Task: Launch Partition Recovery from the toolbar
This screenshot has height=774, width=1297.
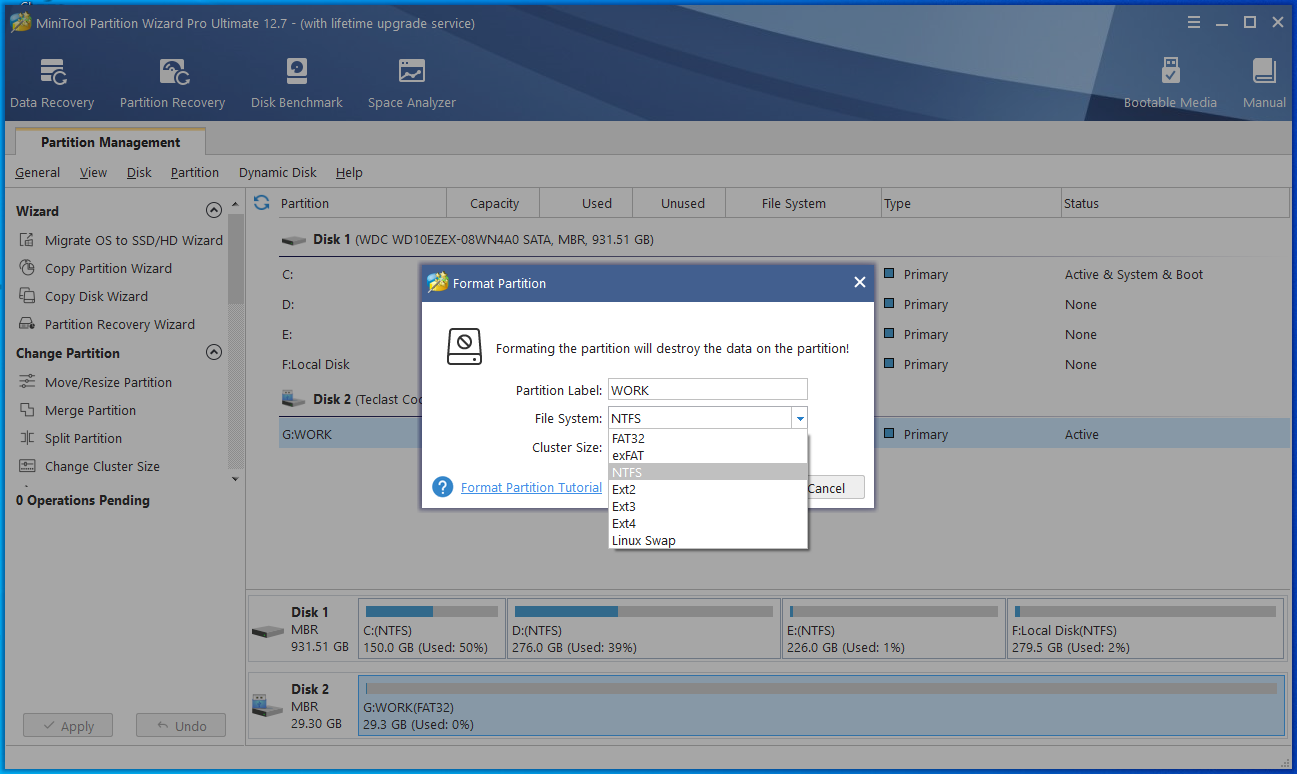Action: tap(171, 80)
